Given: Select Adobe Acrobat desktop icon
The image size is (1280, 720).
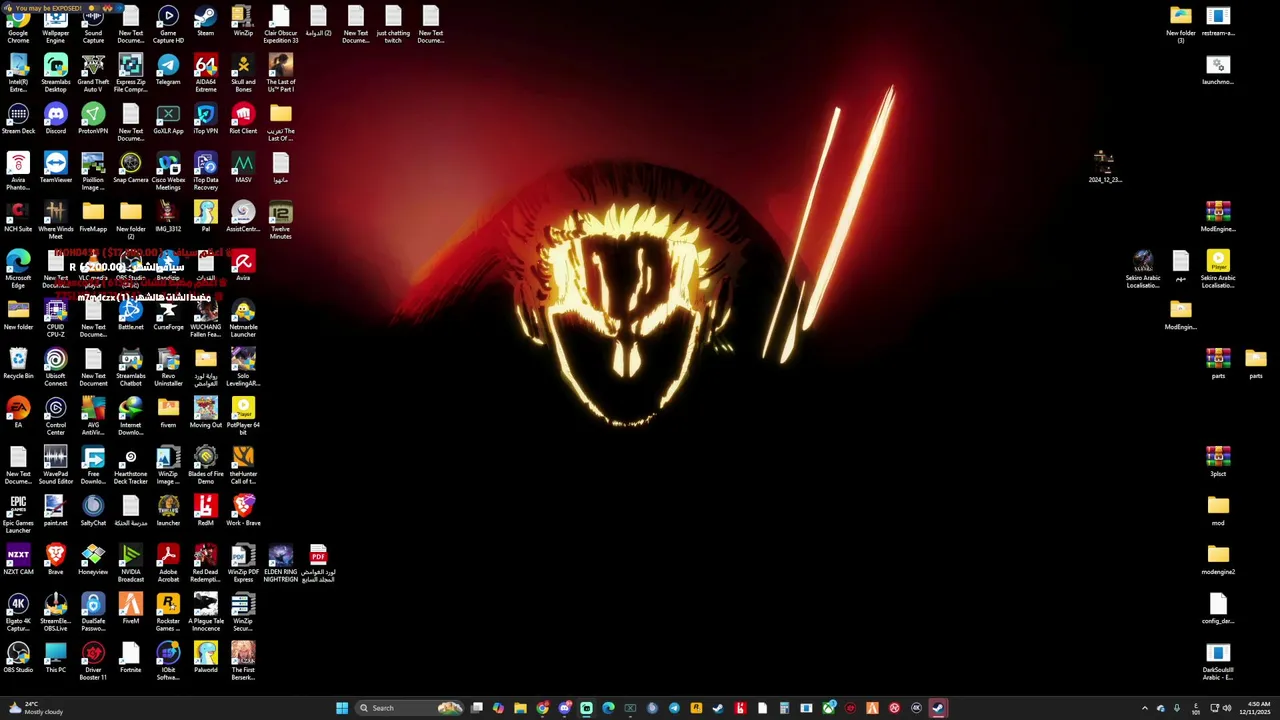Looking at the screenshot, I should tap(168, 564).
